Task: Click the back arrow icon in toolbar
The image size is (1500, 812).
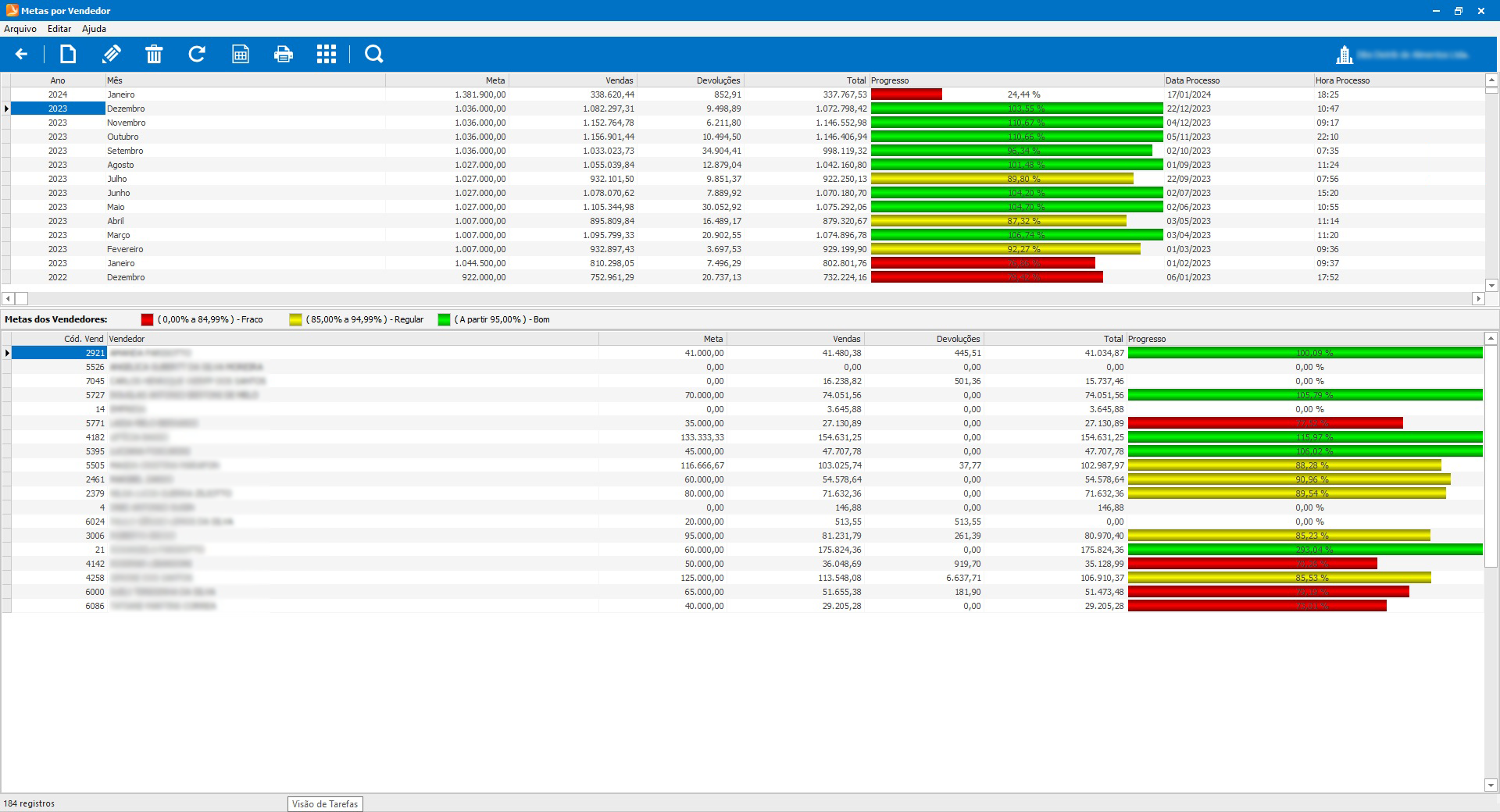Action: [21, 54]
